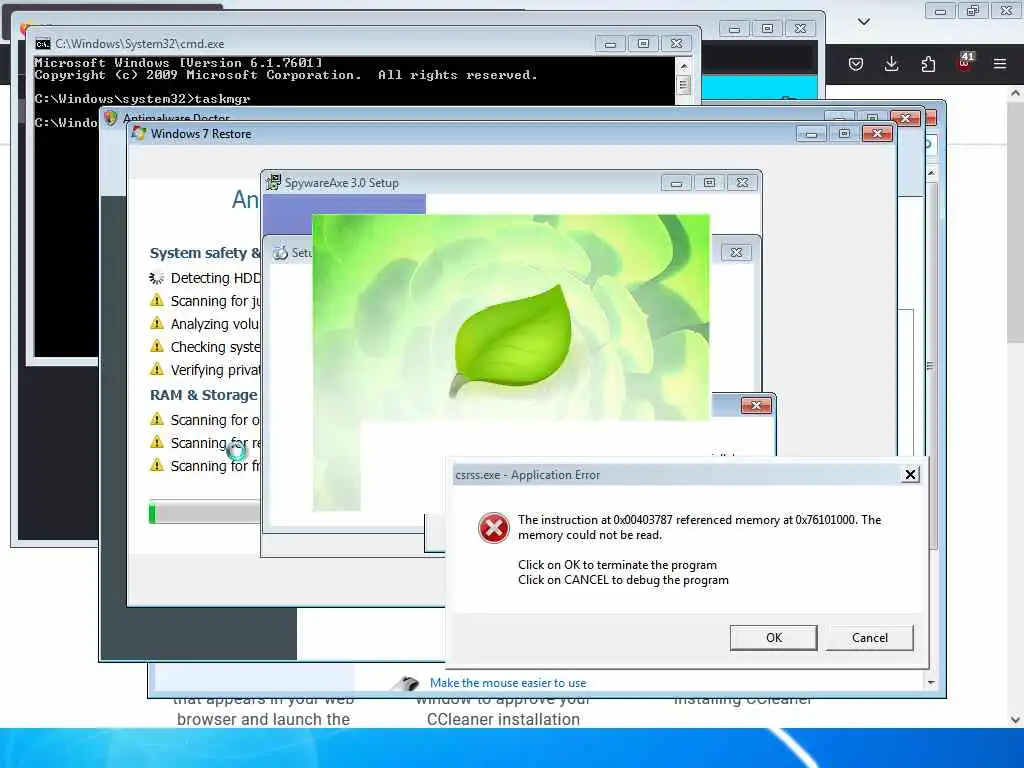Open the Firefox extensions puzzle icon

[x=928, y=63]
